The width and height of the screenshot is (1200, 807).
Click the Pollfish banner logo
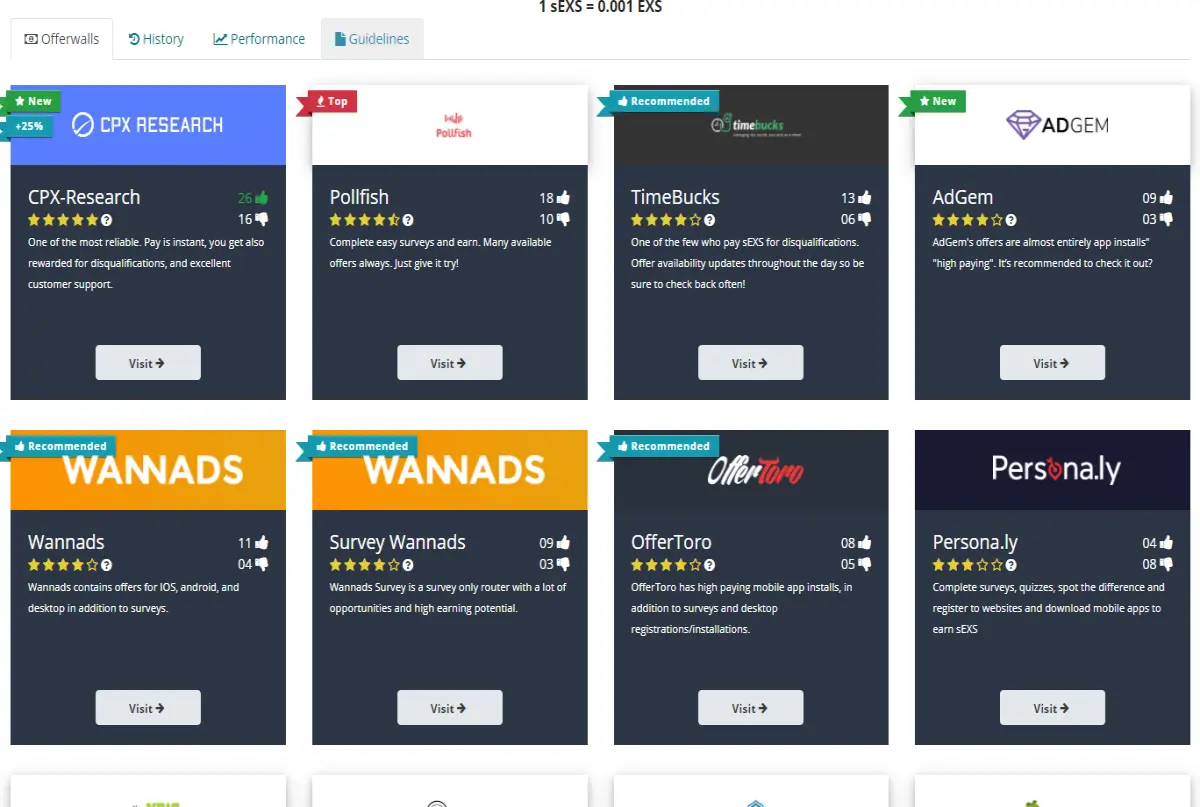pos(454,125)
